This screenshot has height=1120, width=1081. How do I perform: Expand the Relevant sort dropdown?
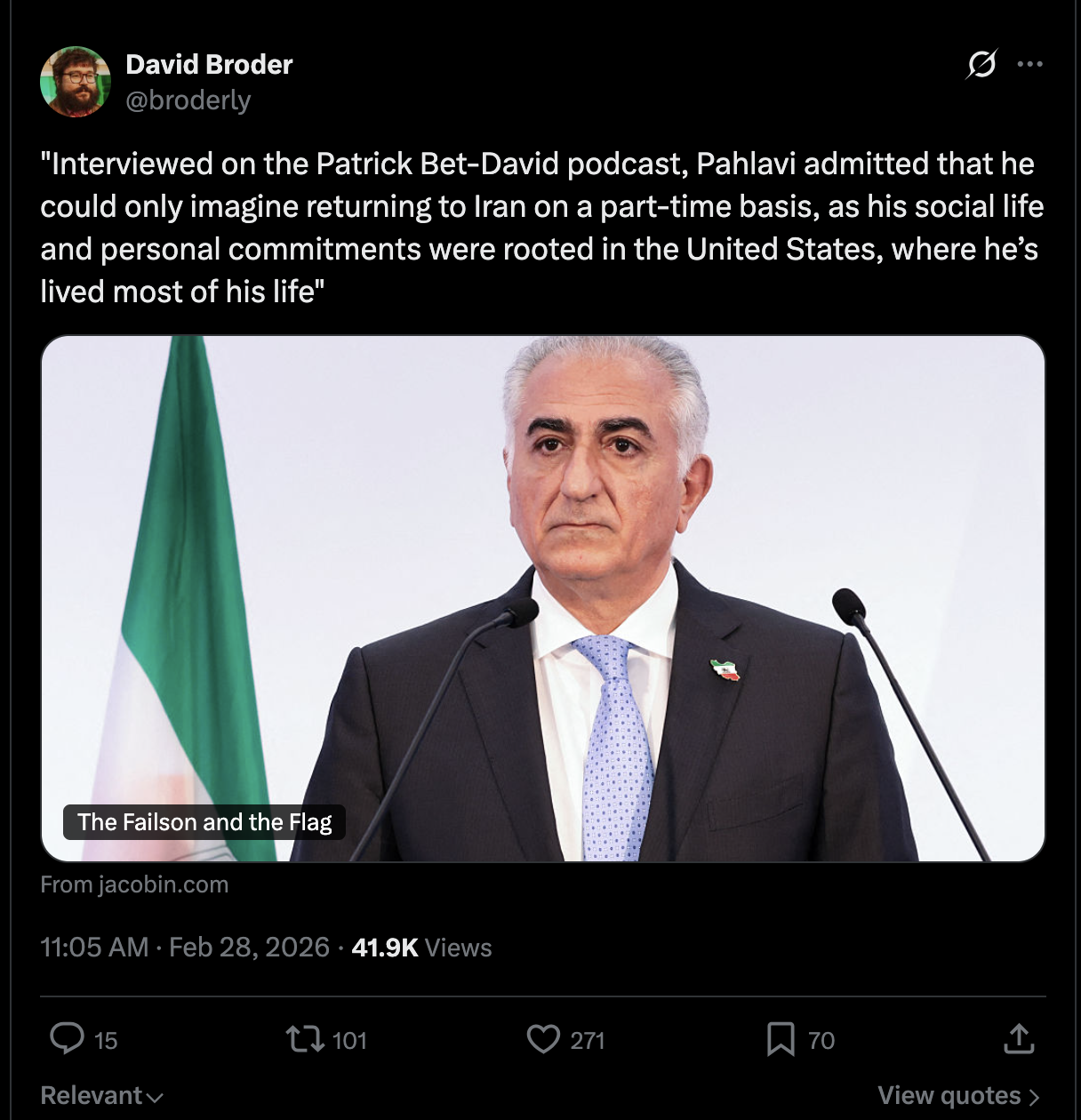click(x=101, y=1095)
